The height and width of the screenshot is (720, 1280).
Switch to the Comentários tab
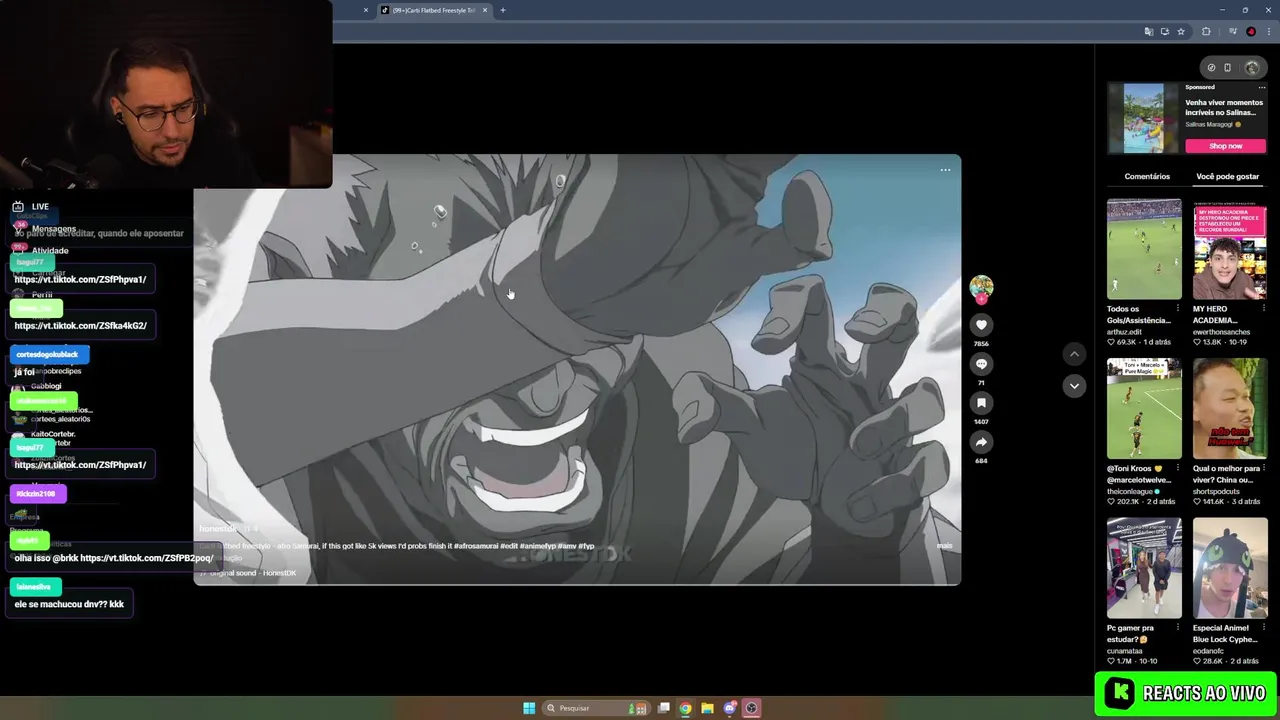click(1147, 176)
